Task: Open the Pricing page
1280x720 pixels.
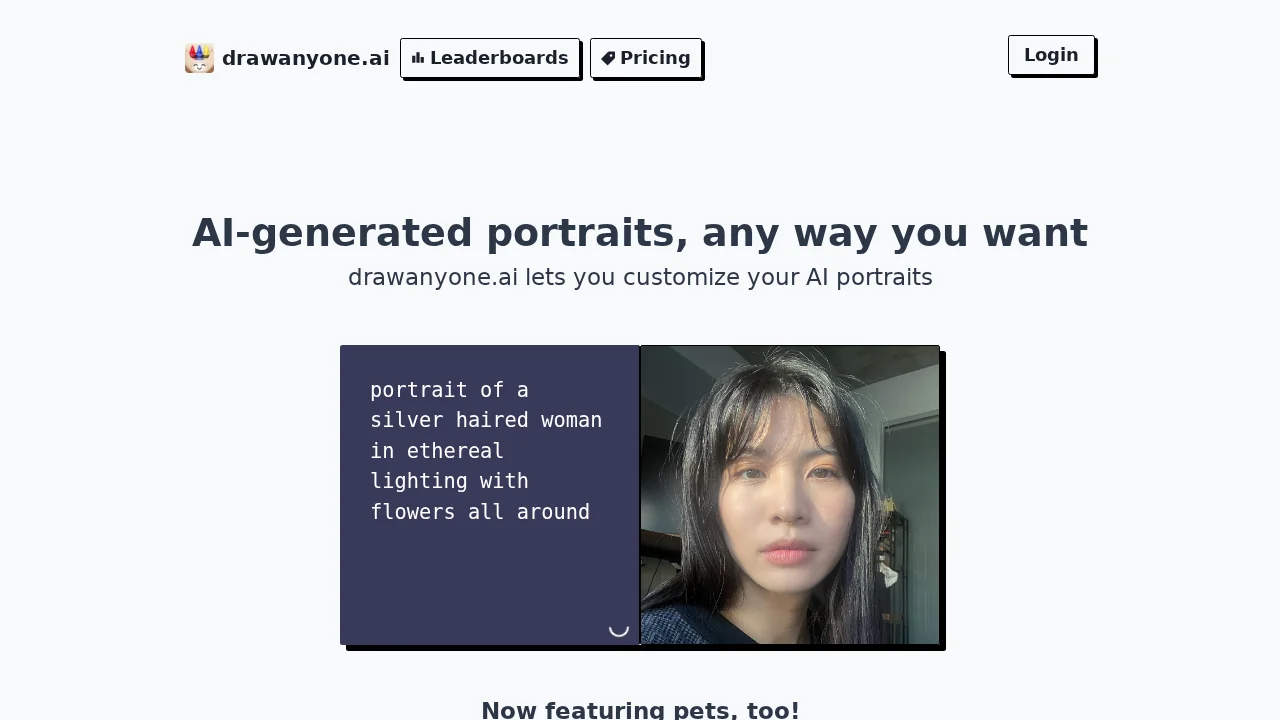Action: pyautogui.click(x=646, y=58)
